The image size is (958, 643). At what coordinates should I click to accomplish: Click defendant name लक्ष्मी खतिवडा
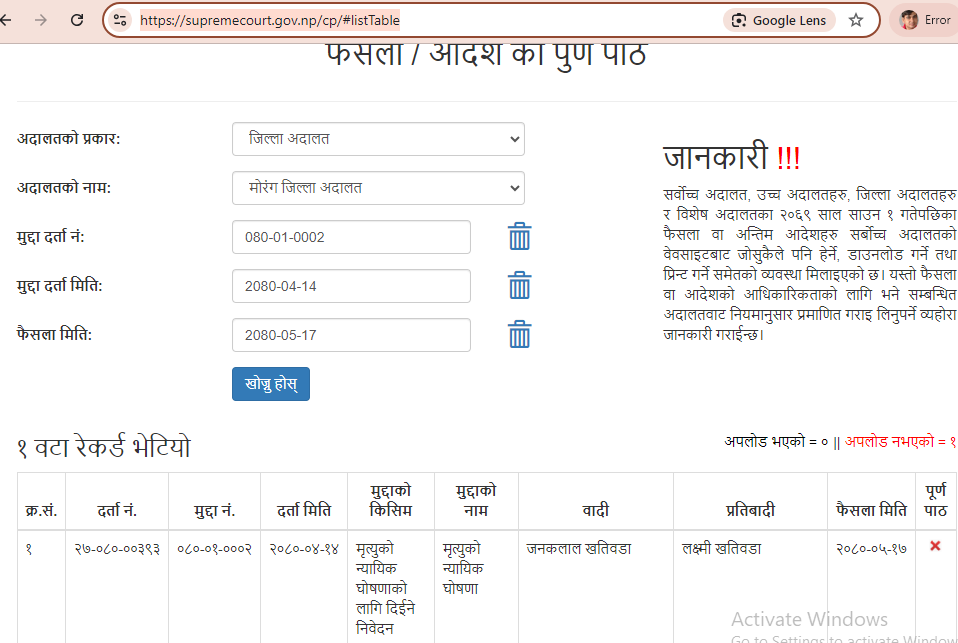(722, 549)
